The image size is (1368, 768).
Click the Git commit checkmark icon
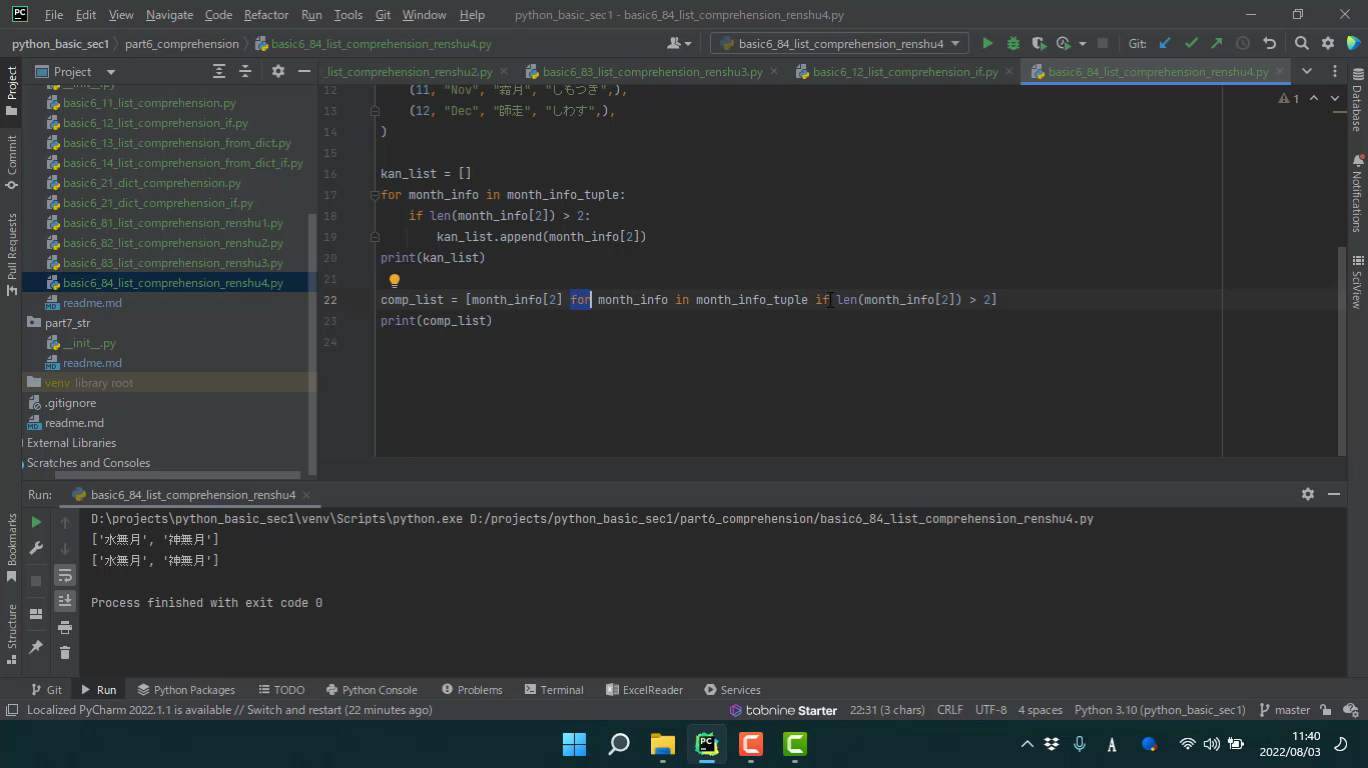coord(1191,44)
